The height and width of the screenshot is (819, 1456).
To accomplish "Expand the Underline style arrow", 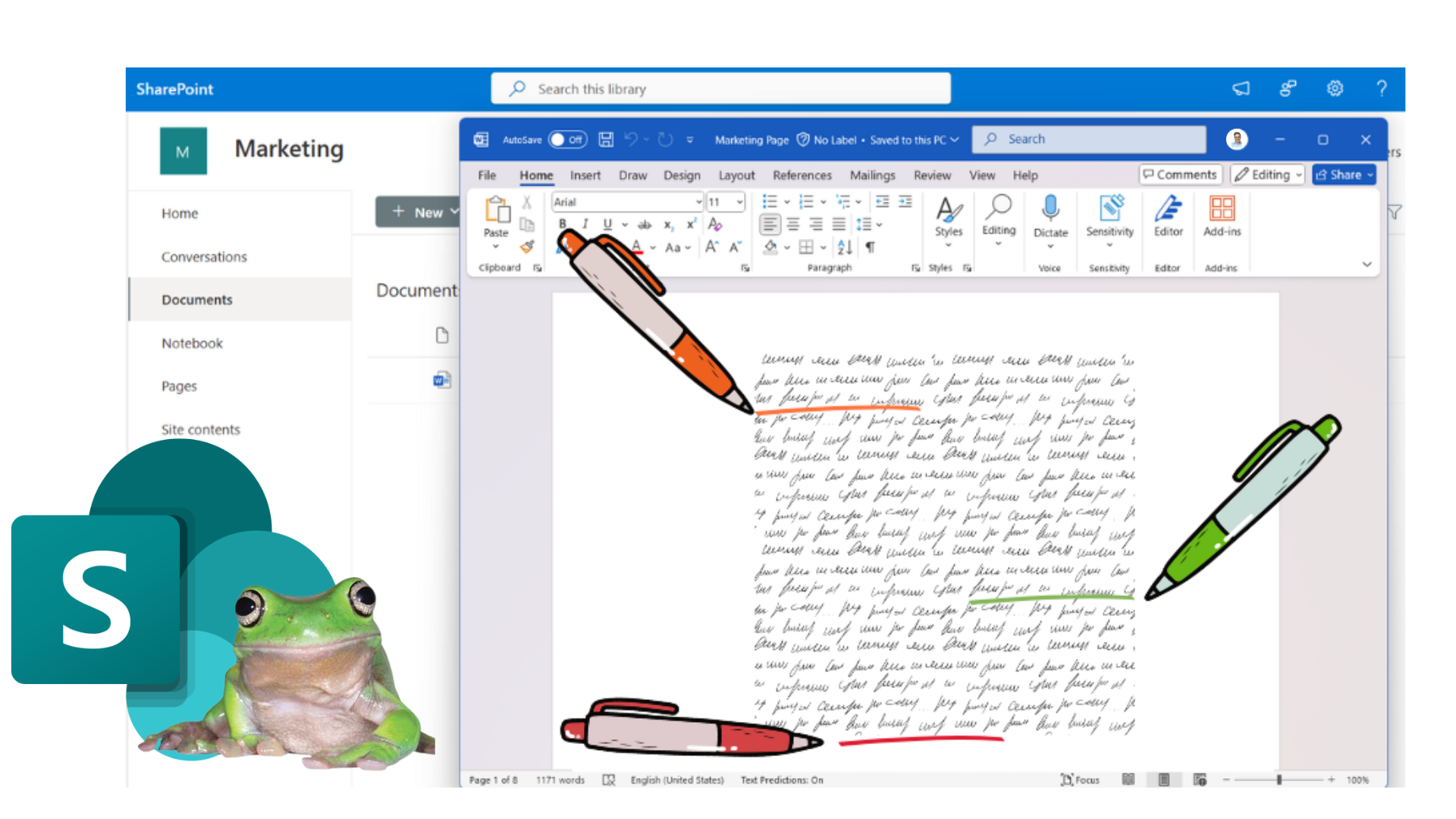I will click(625, 224).
